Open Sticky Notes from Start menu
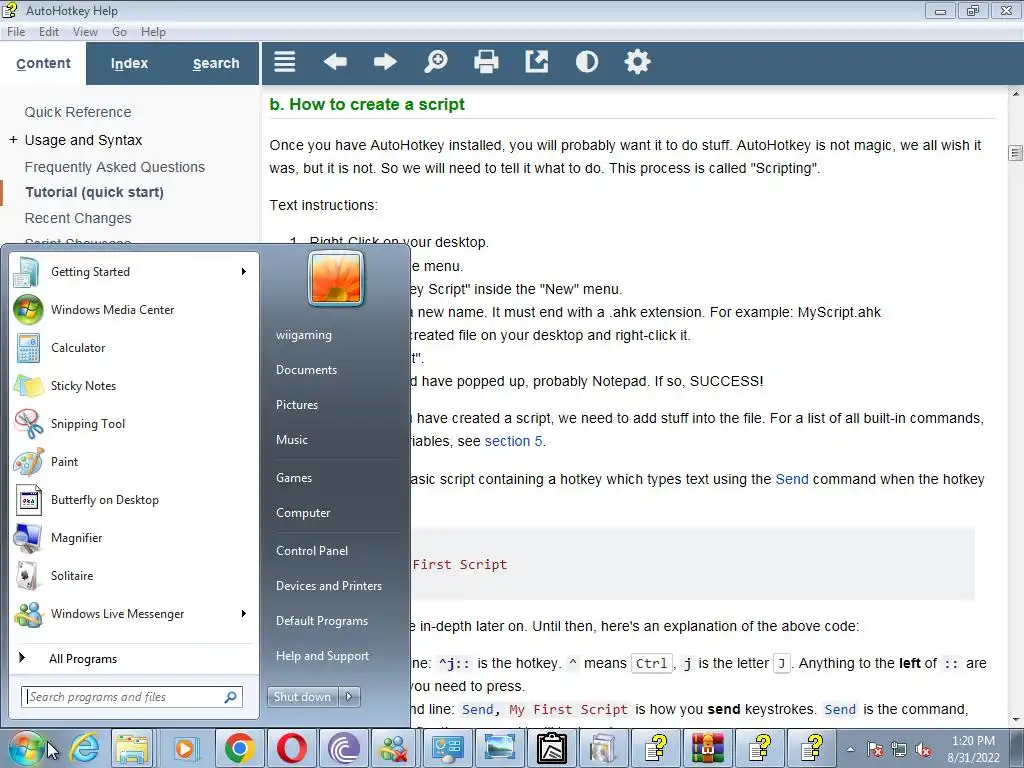The image size is (1024, 768). click(x=133, y=385)
